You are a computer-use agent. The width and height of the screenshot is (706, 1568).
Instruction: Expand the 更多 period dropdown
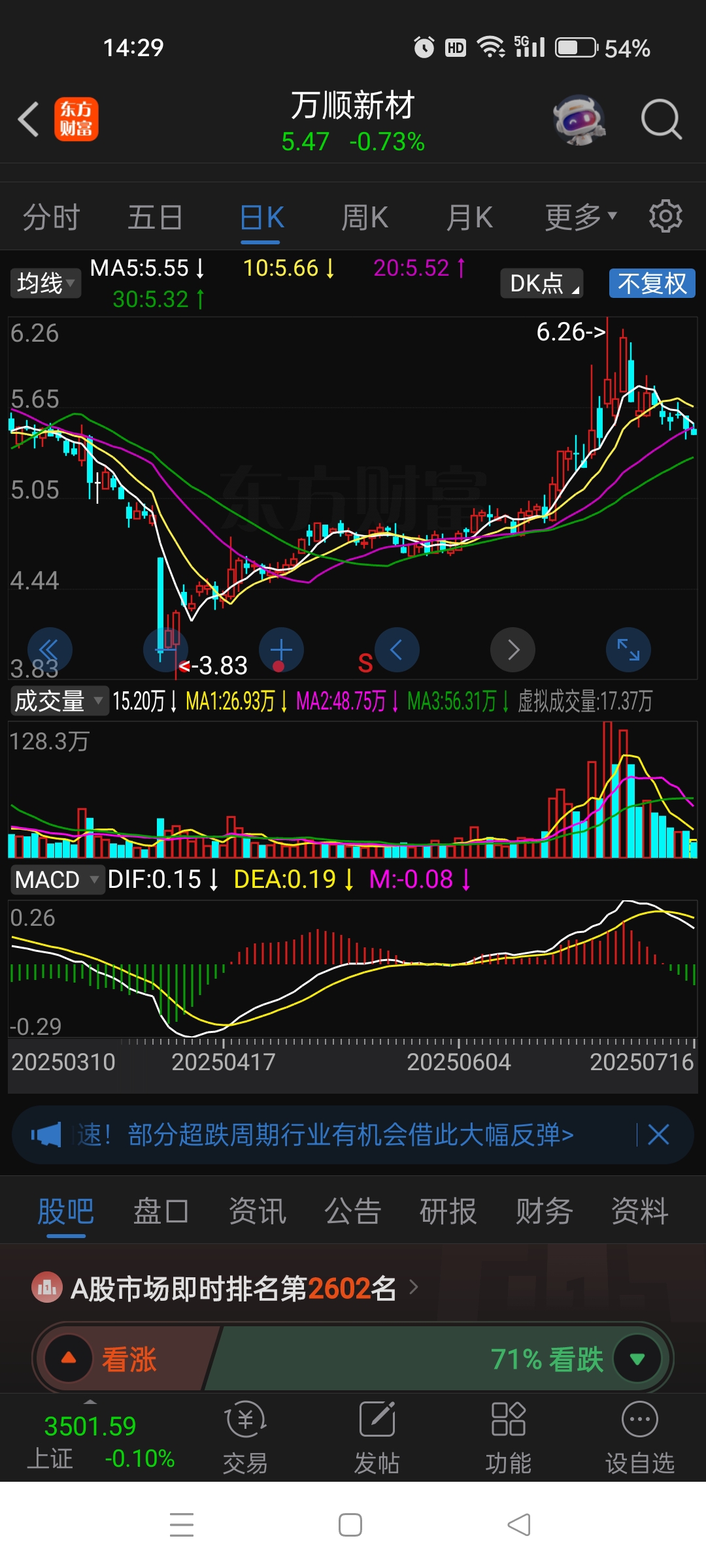[x=580, y=217]
